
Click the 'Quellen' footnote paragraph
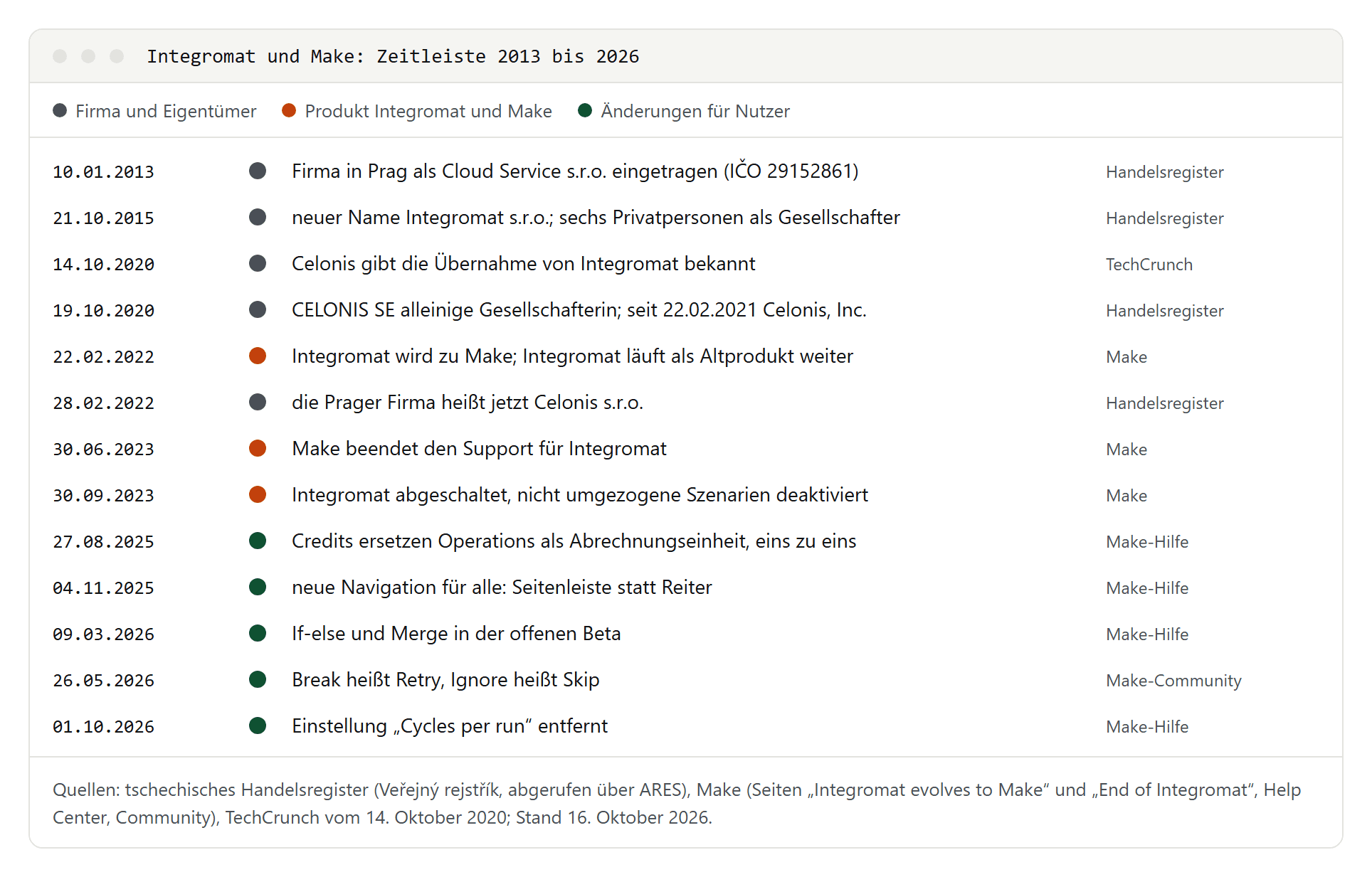(677, 804)
